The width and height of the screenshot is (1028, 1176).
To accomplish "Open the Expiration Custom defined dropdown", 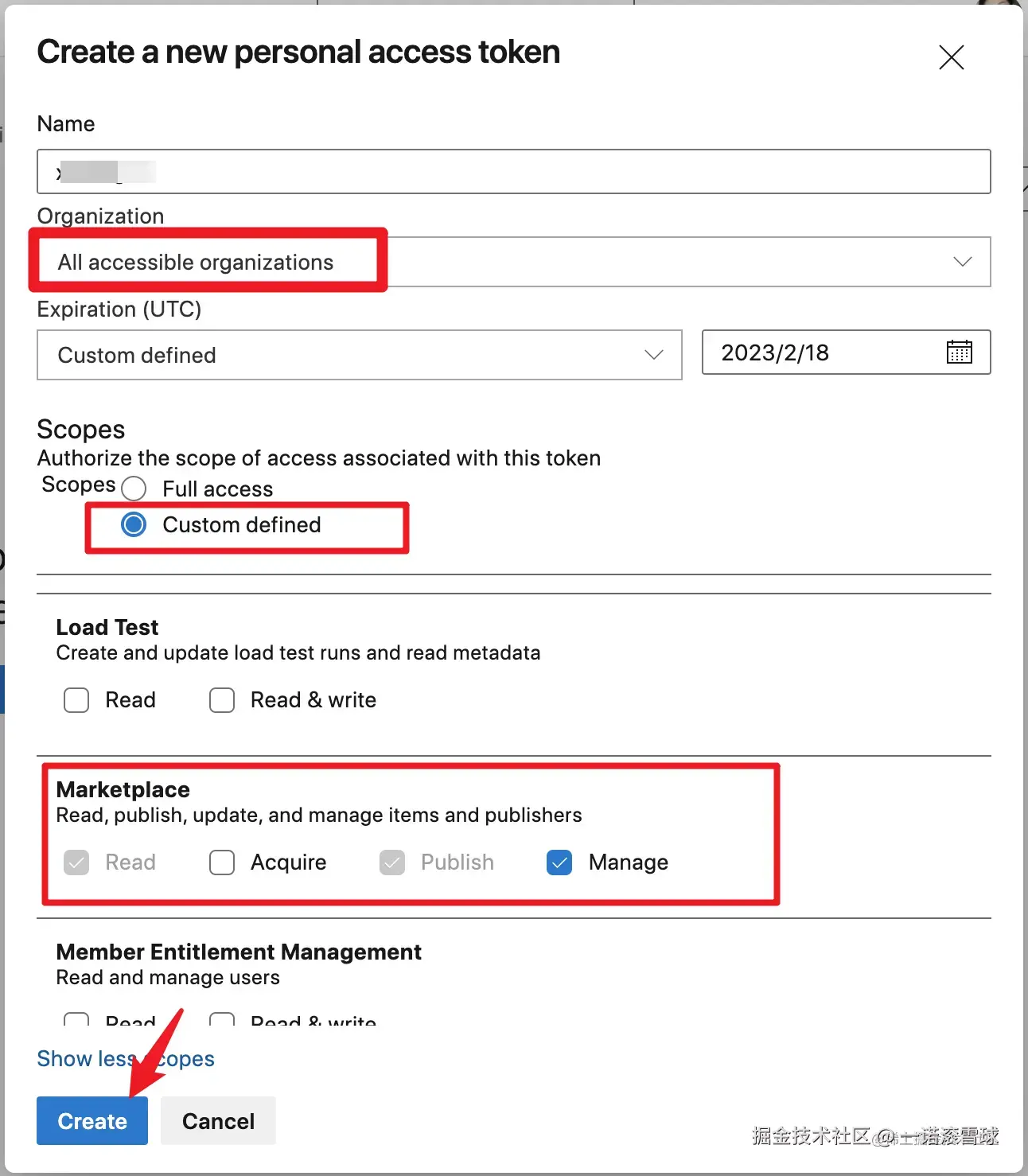I will click(359, 355).
